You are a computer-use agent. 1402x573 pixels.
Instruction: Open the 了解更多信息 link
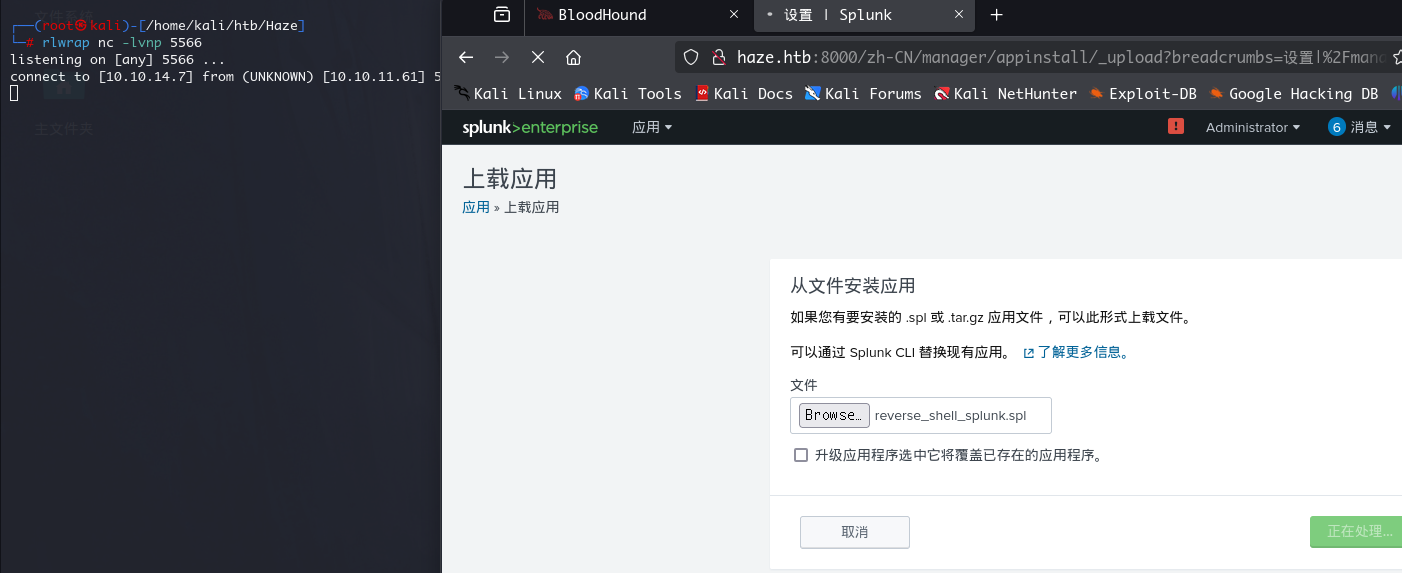point(1076,353)
